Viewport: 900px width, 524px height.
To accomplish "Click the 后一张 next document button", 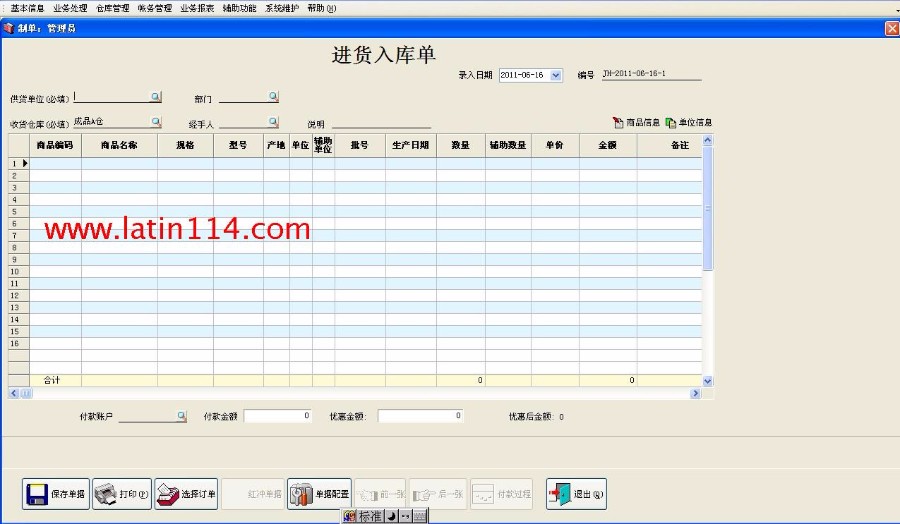I will (438, 494).
